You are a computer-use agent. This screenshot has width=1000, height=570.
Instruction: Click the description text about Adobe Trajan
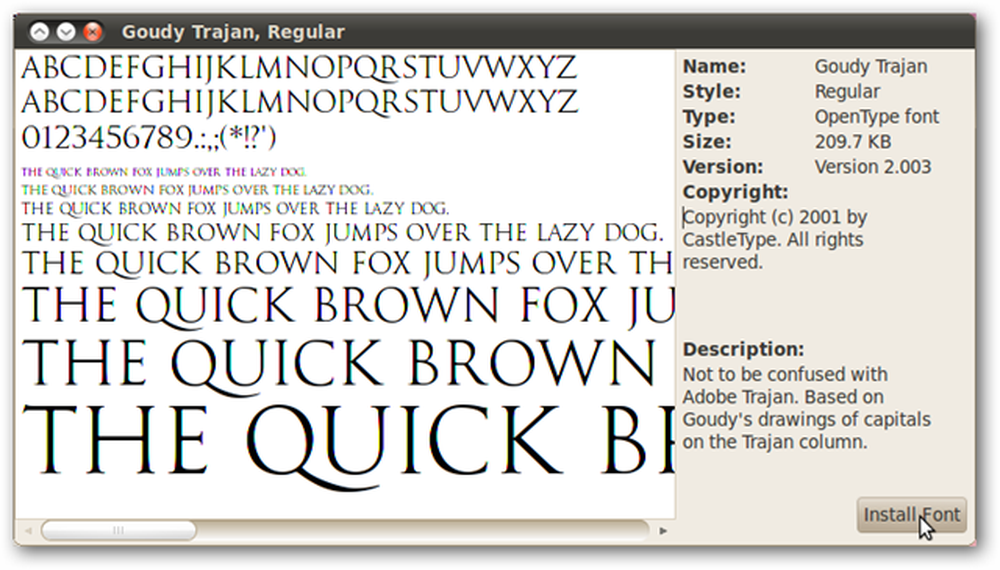point(807,408)
